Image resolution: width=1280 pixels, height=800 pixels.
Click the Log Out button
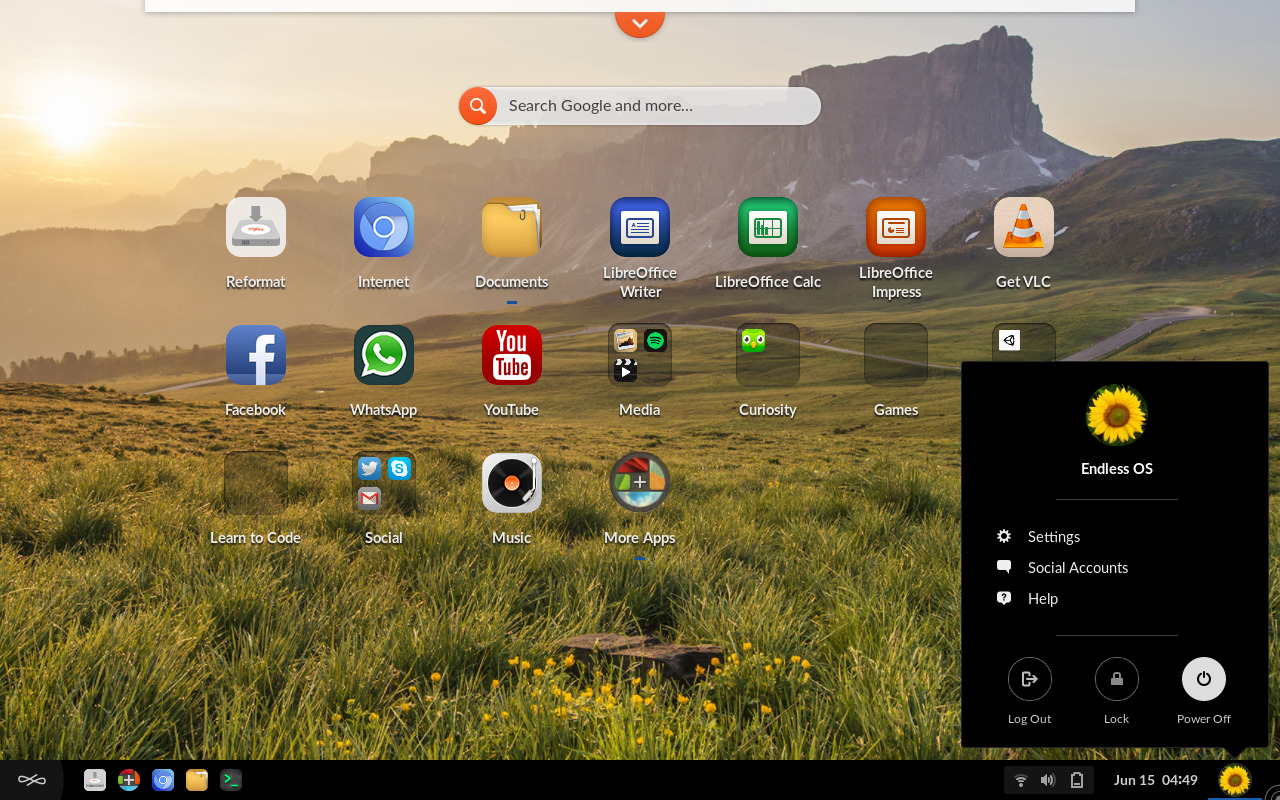(1029, 680)
